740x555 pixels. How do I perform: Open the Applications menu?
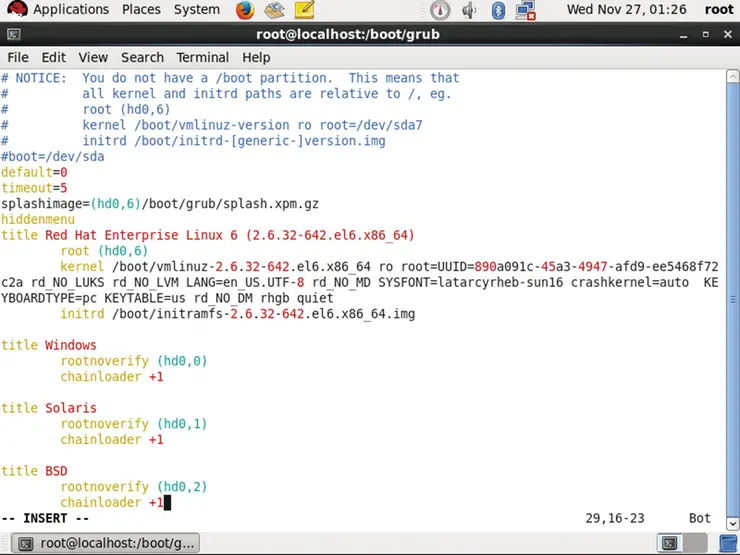[x=70, y=10]
